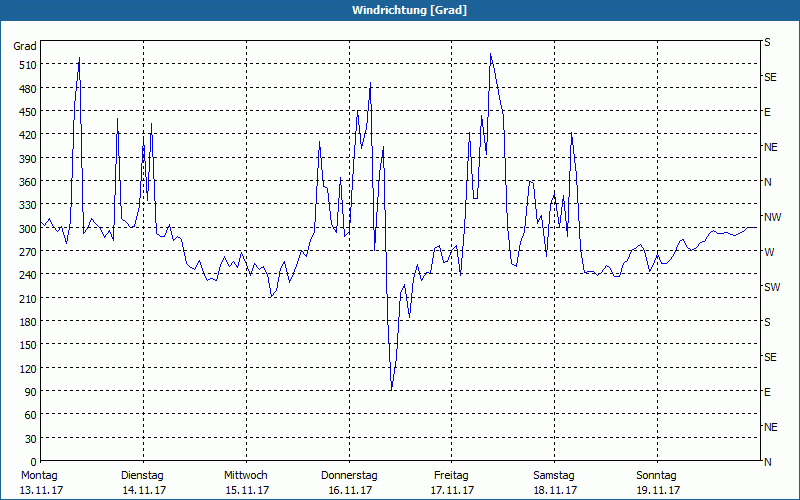The width and height of the screenshot is (800, 500).
Task: Select the Grad axis unit label
Action: (25, 46)
